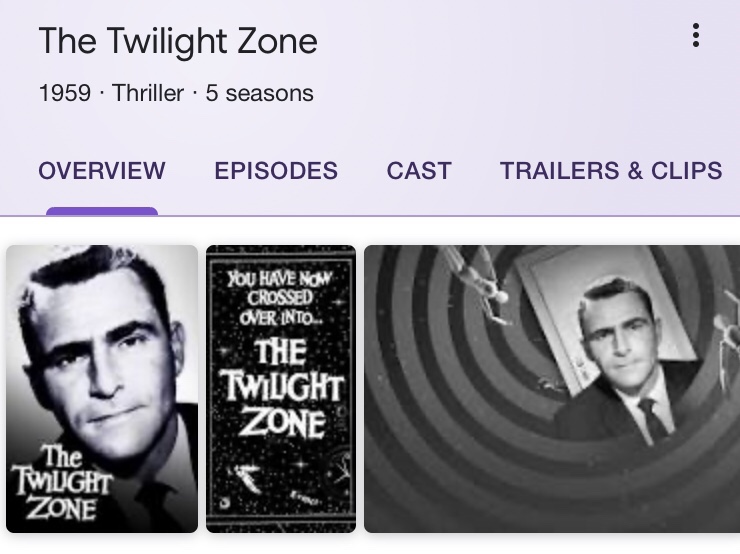Click the "5 seasons" text
740x554 pixels.
(x=260, y=94)
